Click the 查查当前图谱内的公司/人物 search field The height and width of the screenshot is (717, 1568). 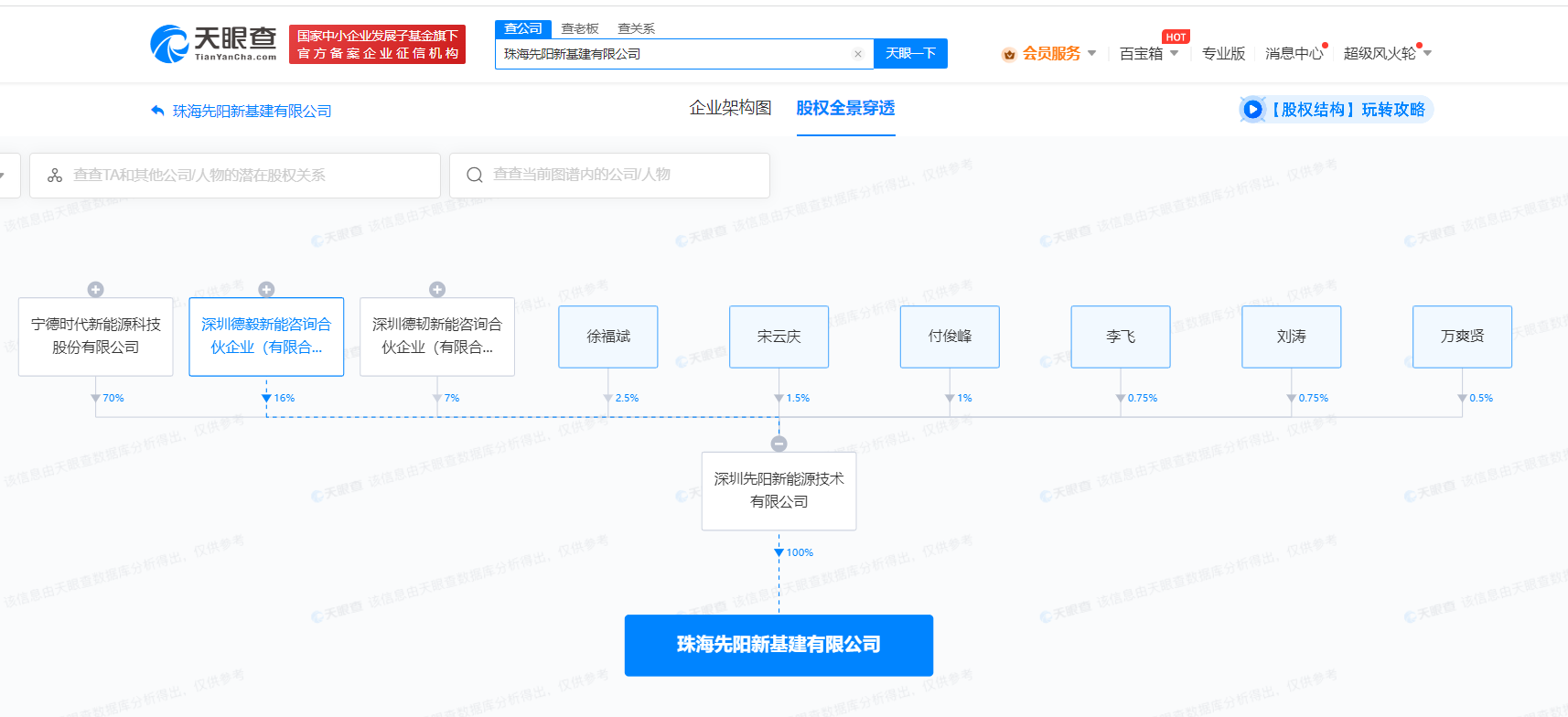[609, 175]
